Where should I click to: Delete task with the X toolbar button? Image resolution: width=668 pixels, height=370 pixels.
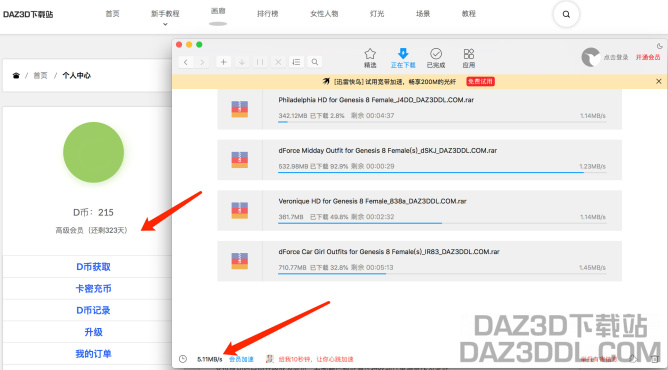[278, 62]
